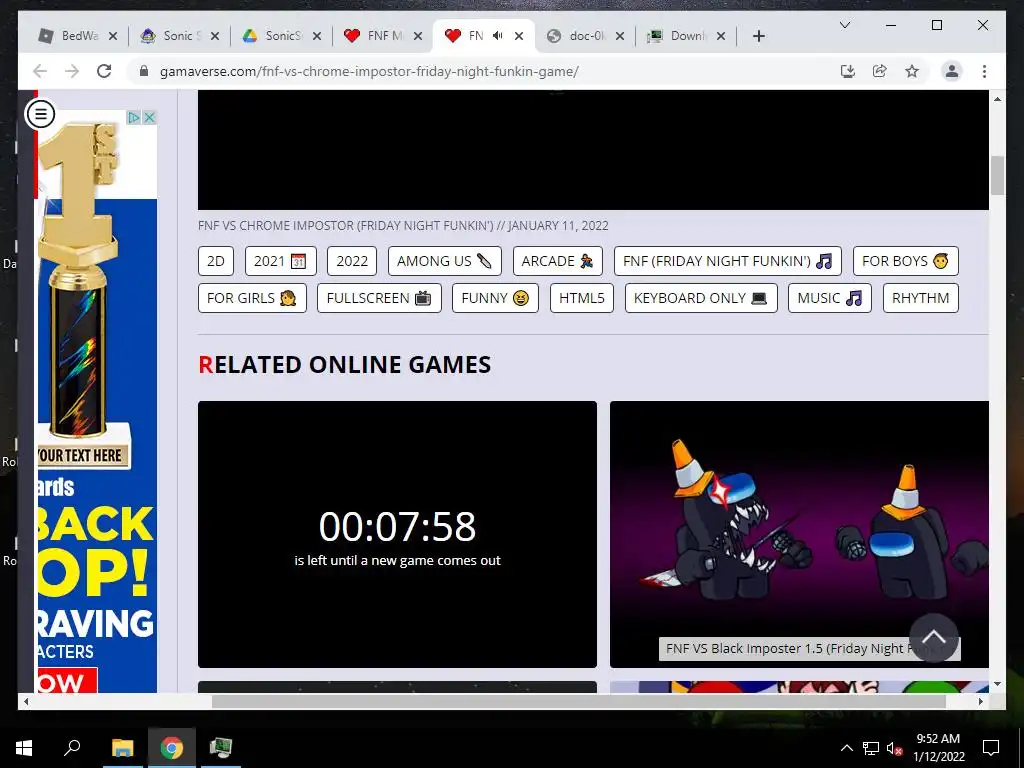This screenshot has height=768, width=1024.
Task: Open the muted volume tray icon
Action: click(x=894, y=748)
